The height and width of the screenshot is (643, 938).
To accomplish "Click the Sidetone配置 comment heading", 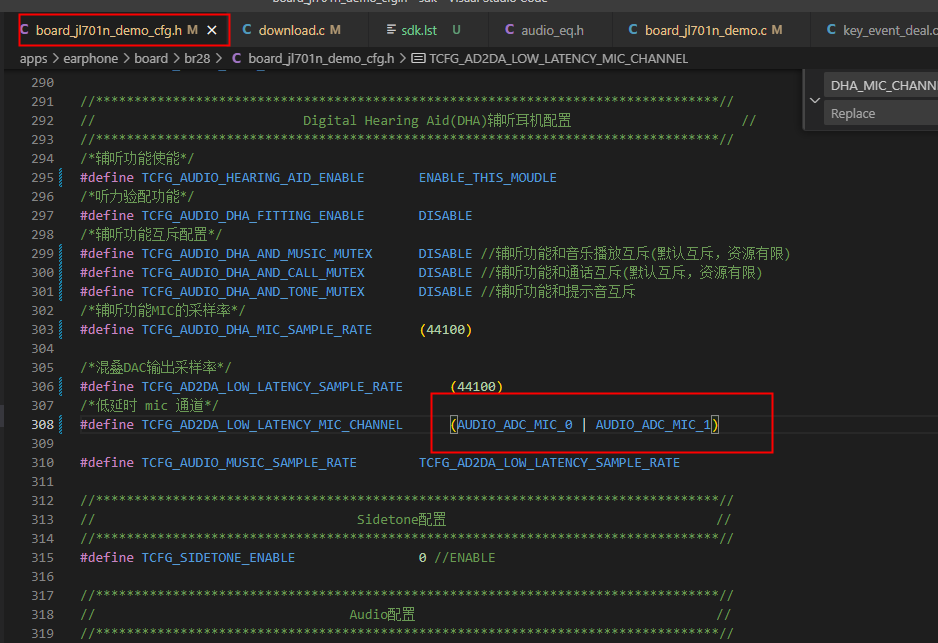I will pyautogui.click(x=401, y=520).
